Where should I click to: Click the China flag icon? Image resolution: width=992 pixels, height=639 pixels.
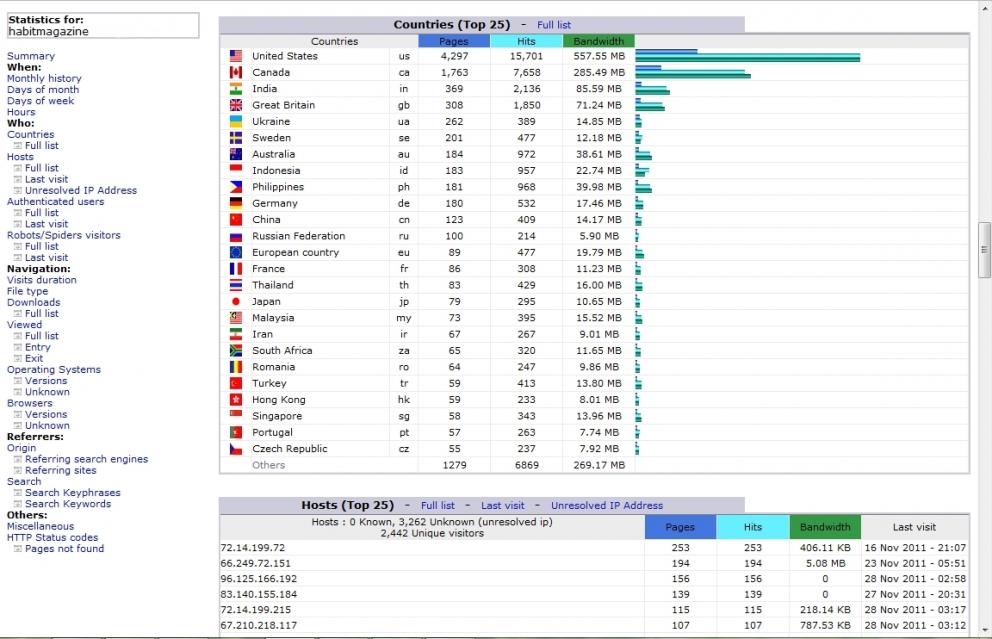[236, 220]
